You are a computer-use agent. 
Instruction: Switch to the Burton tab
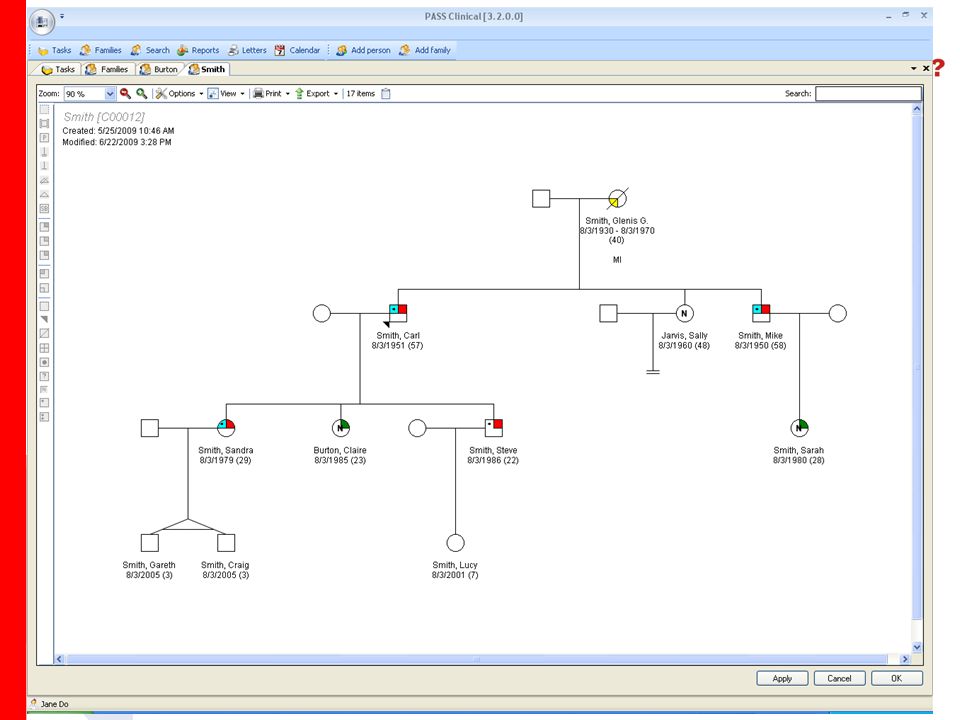[x=159, y=69]
